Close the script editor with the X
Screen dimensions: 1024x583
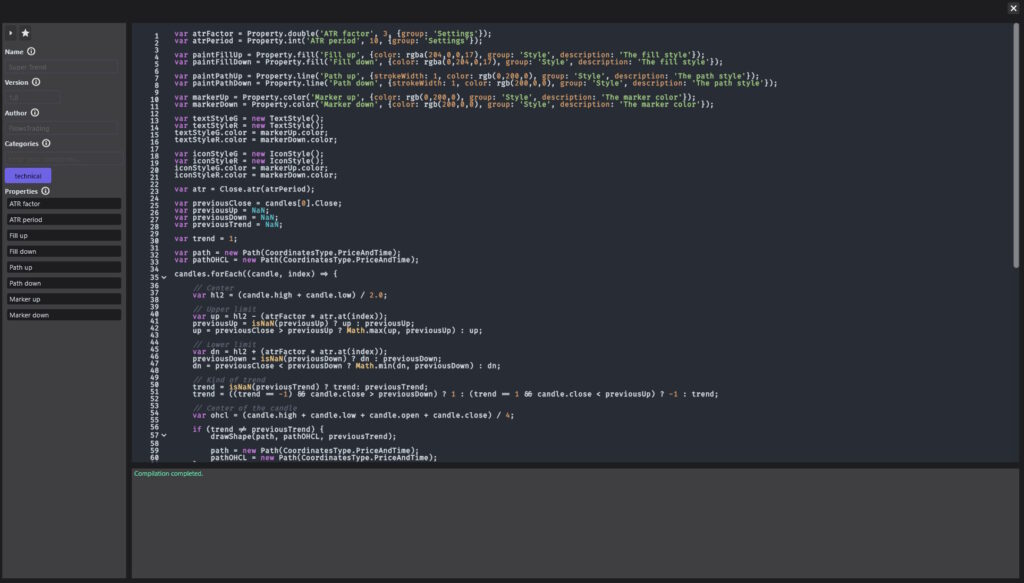[x=1013, y=8]
